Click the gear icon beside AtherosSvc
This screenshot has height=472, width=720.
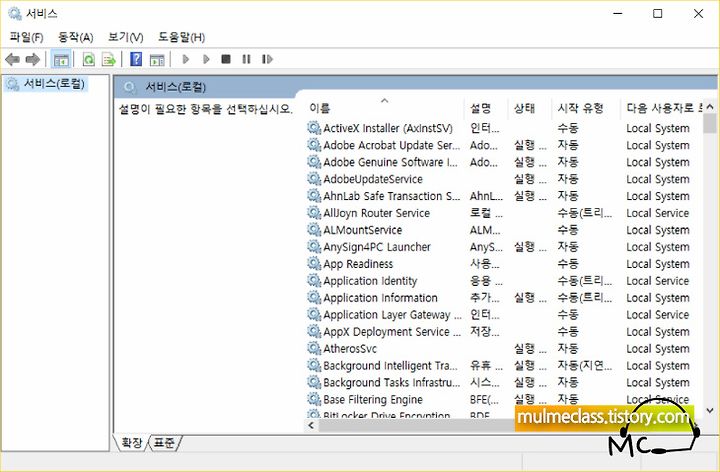(x=314, y=349)
